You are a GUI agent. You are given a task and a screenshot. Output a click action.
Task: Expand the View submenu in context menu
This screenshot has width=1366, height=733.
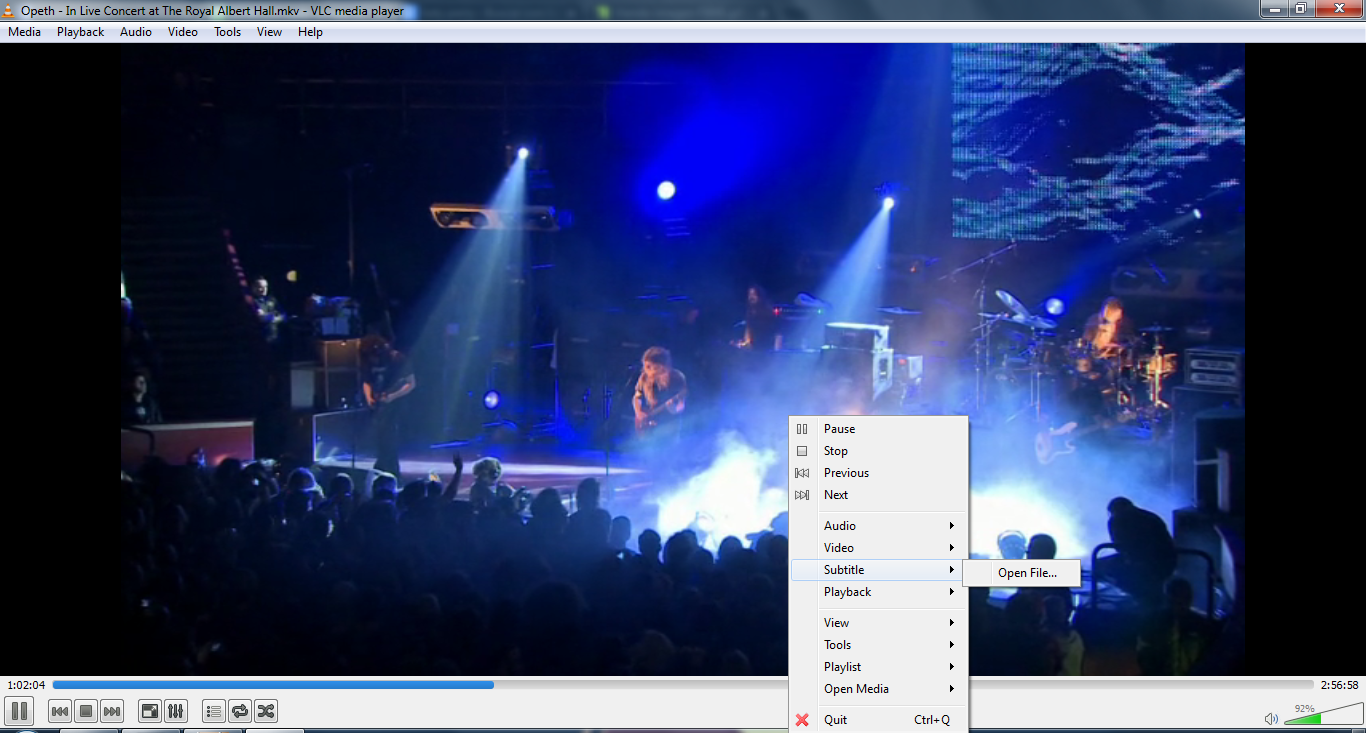pyautogui.click(x=879, y=623)
